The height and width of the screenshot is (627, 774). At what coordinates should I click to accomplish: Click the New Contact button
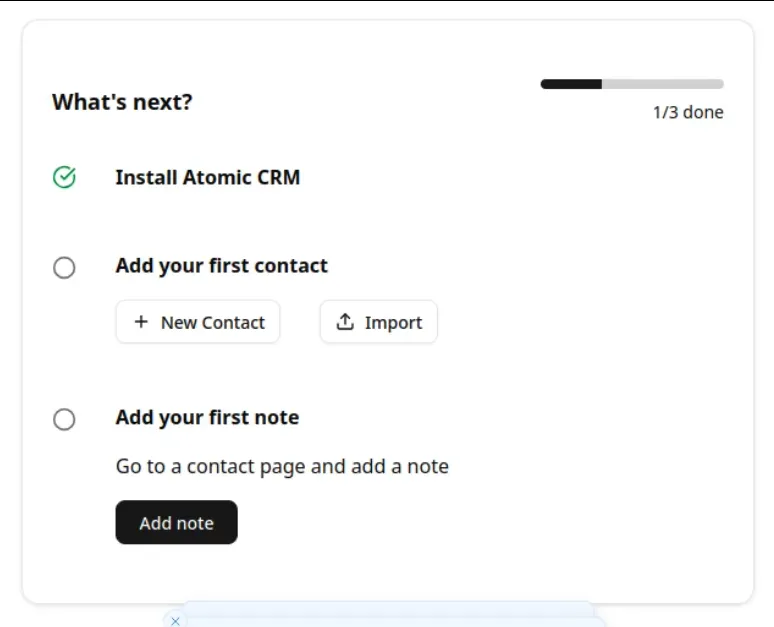(198, 322)
